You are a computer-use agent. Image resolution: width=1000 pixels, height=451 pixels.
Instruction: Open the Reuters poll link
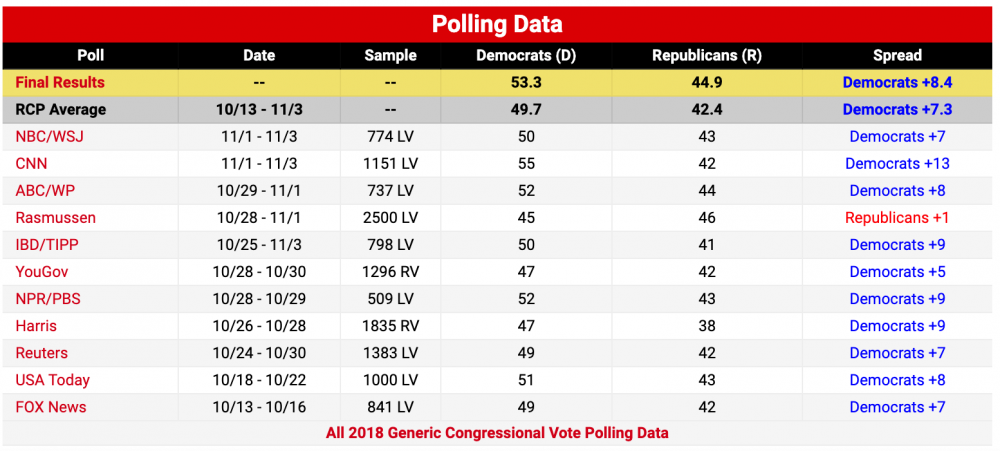click(x=42, y=352)
